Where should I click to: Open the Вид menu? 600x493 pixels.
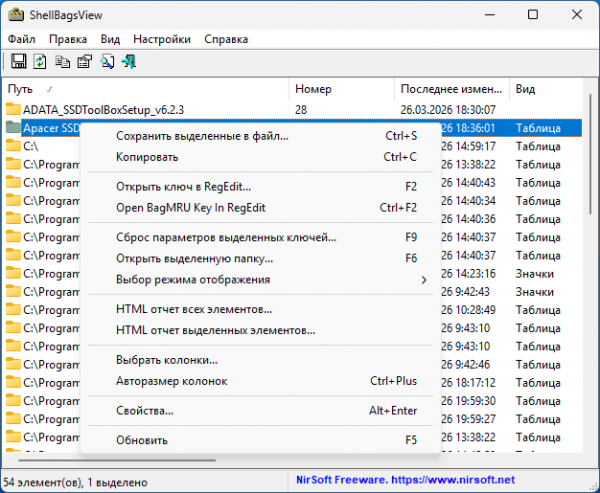110,39
